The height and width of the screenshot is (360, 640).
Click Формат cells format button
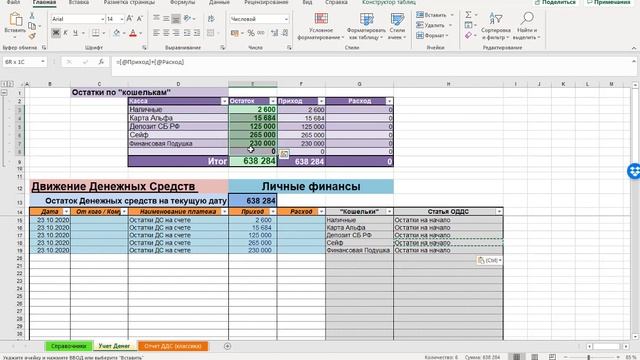[x=433, y=36]
